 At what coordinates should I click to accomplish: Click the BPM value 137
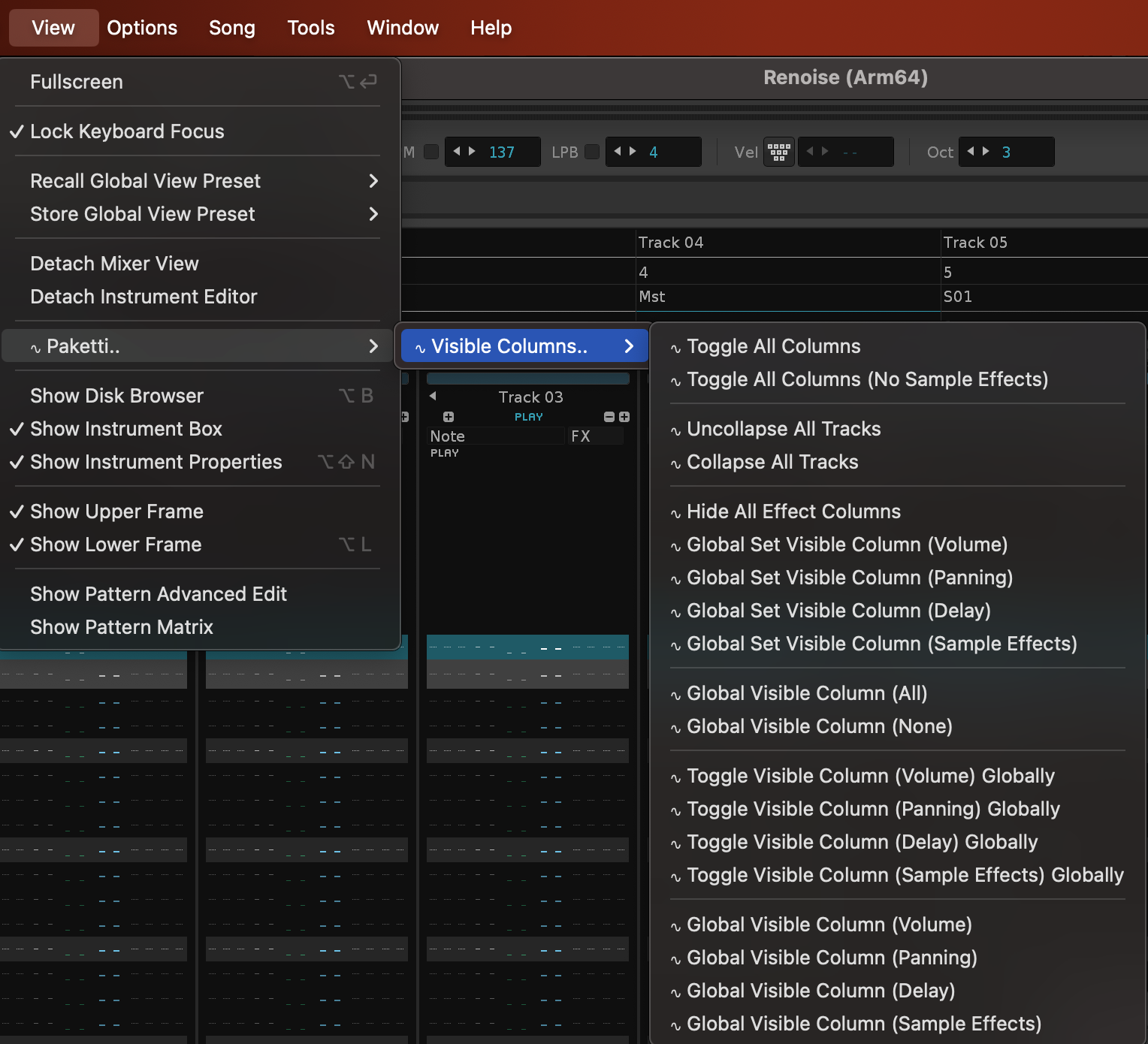point(502,152)
